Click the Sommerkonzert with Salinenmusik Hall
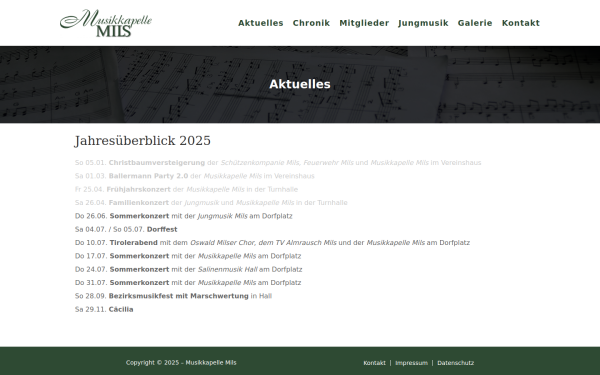The width and height of the screenshot is (600, 375). [x=188, y=269]
